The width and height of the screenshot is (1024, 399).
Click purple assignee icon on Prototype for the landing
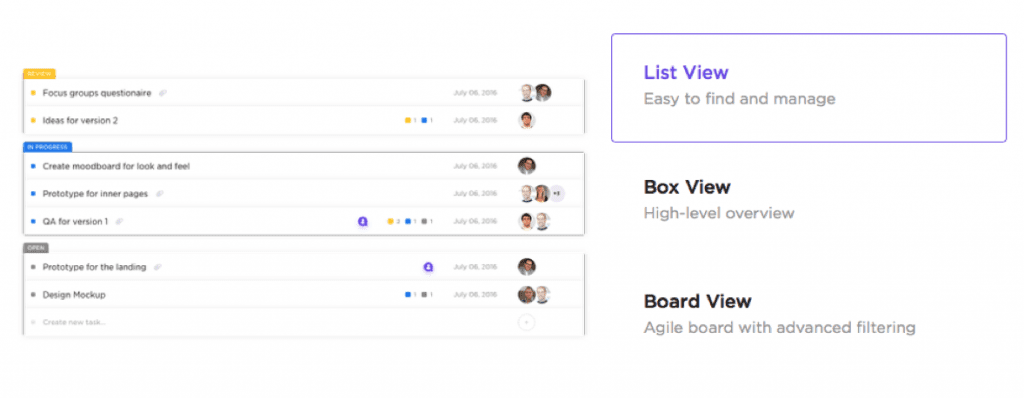point(428,267)
